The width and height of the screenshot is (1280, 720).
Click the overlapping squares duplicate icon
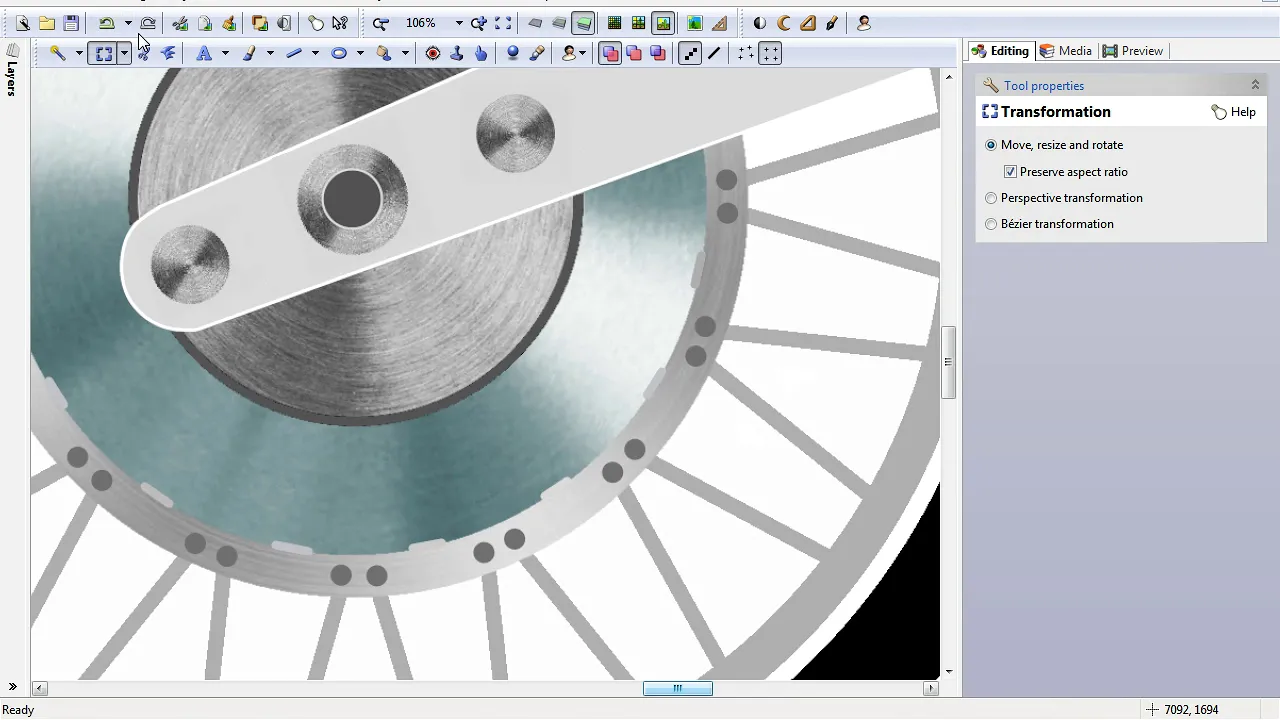[x=260, y=23]
